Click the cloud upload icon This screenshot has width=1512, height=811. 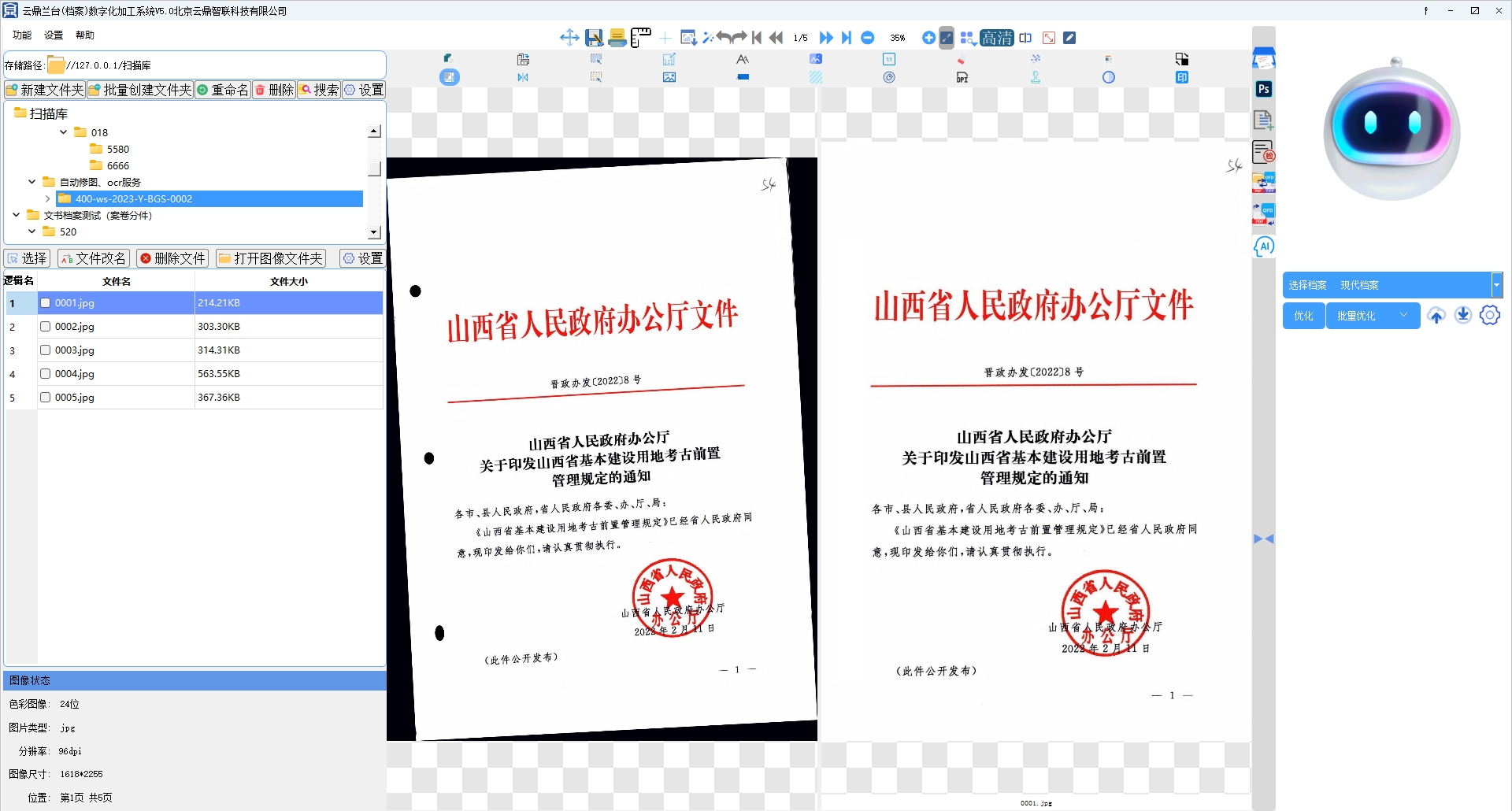(1436, 316)
